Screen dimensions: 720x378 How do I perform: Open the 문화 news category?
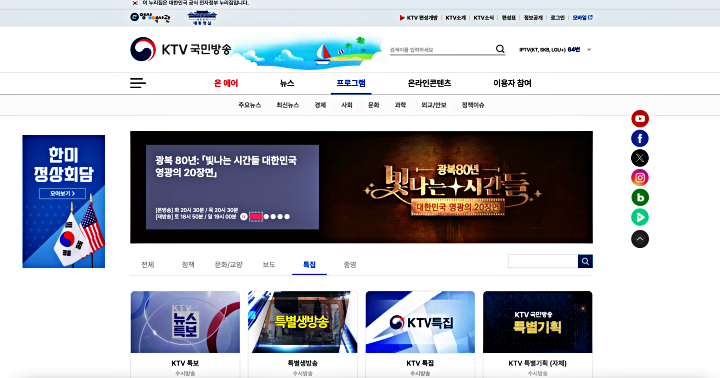(x=374, y=105)
